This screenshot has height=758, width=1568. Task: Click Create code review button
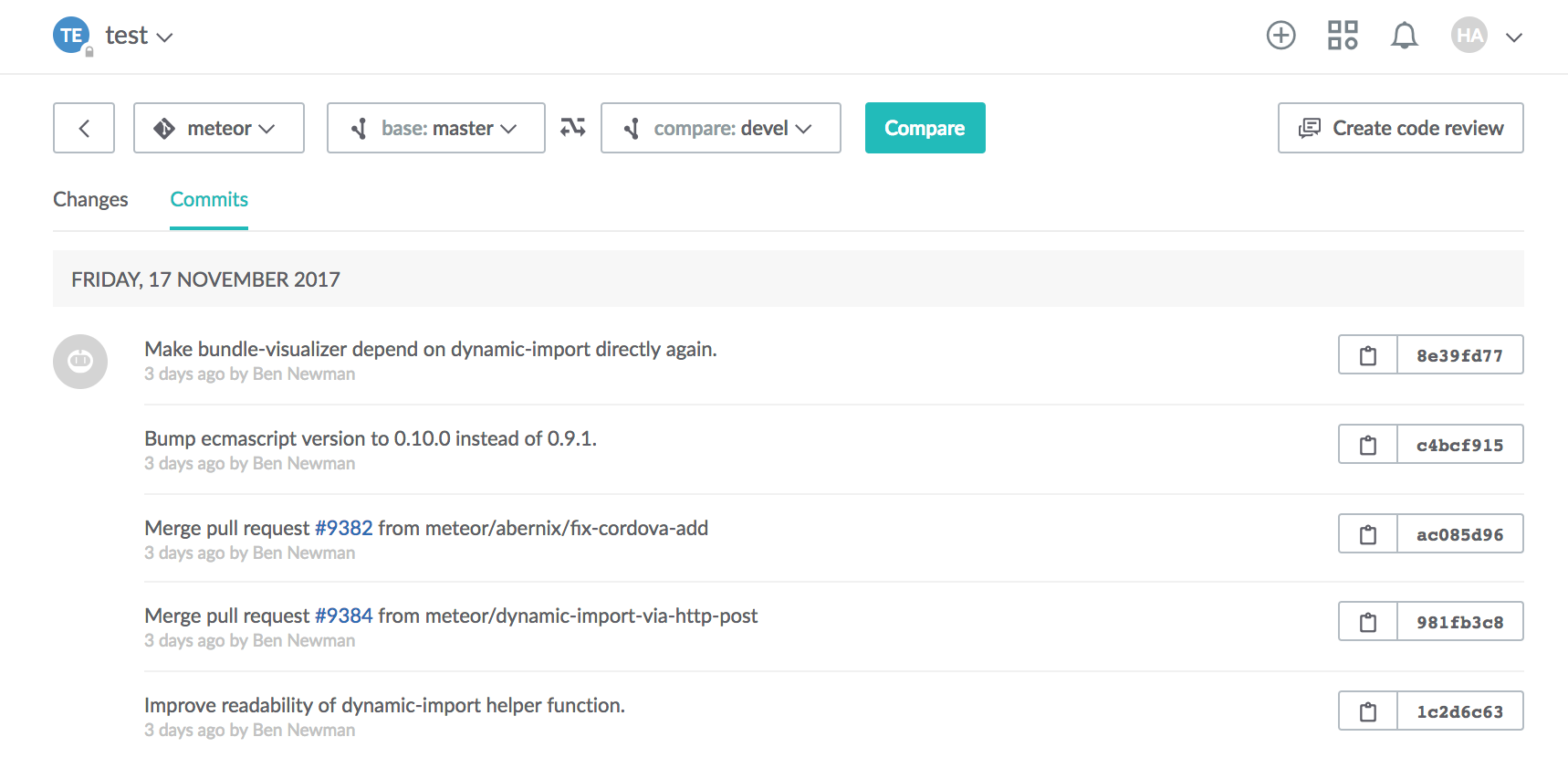click(1400, 128)
